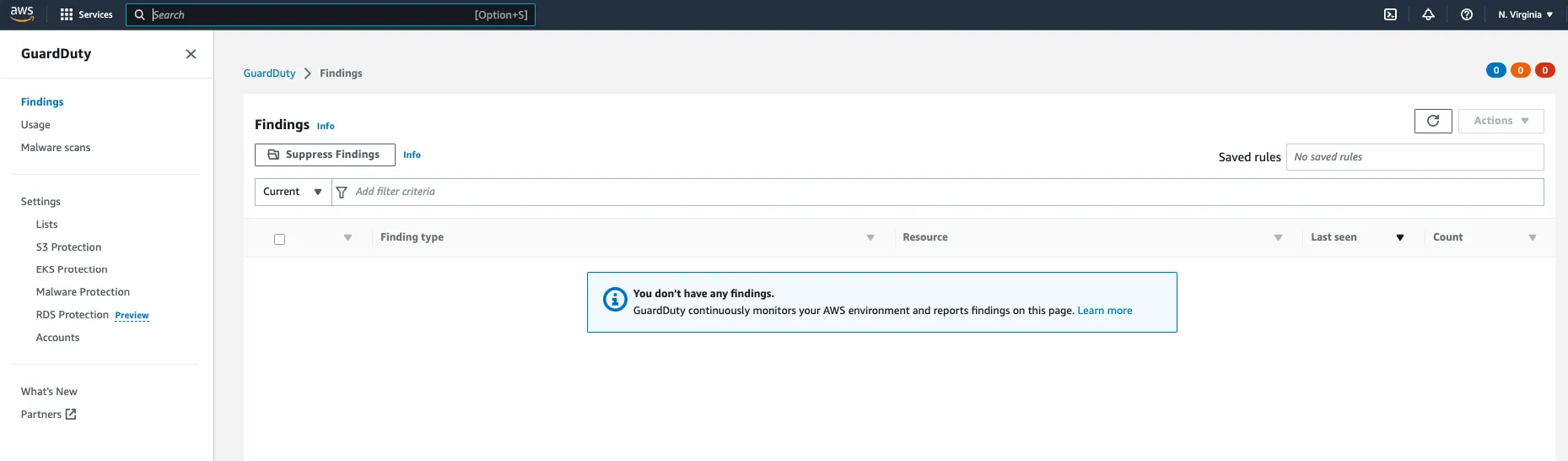
Task: Open the help question mark menu
Action: pos(1467,14)
